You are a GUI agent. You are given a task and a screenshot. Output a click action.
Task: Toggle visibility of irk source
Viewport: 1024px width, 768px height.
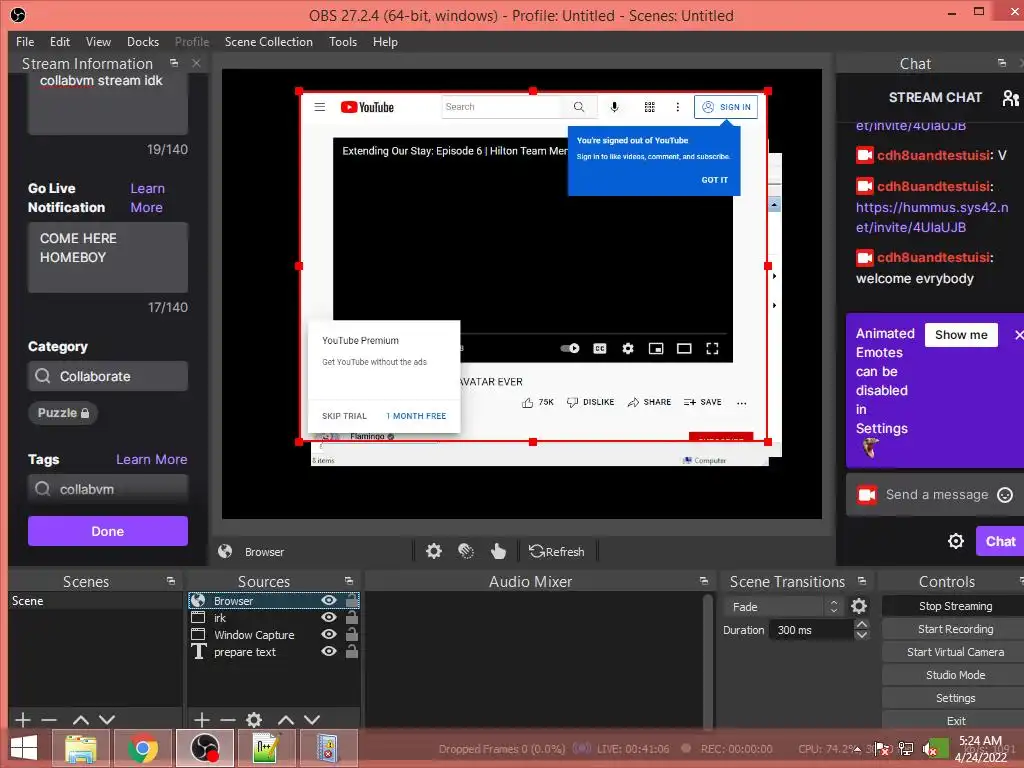click(x=329, y=617)
